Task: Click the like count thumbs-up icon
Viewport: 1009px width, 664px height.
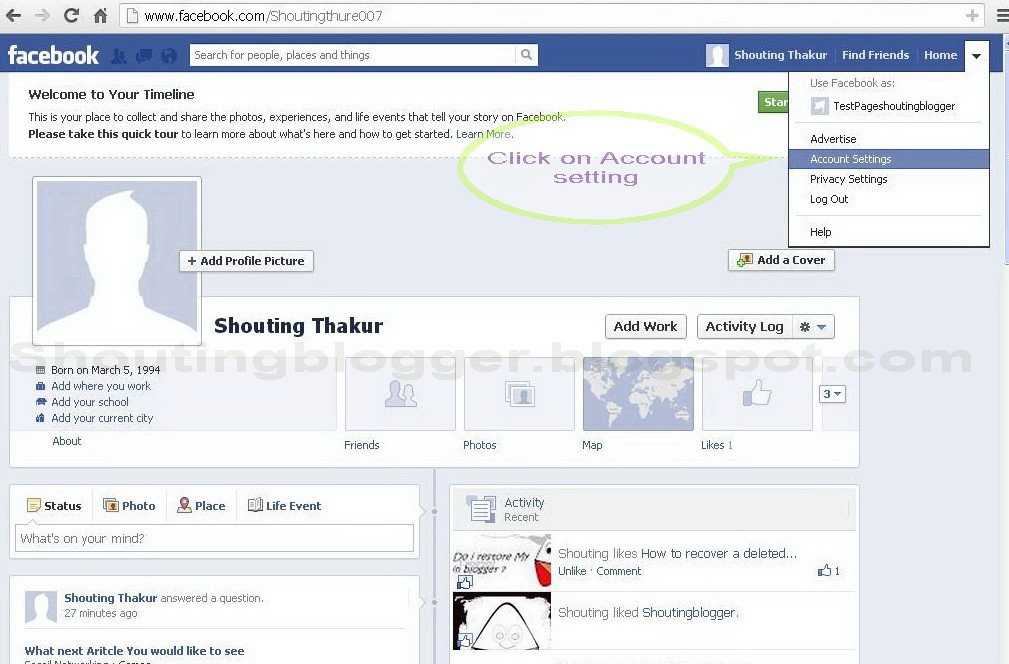Action: [x=824, y=570]
